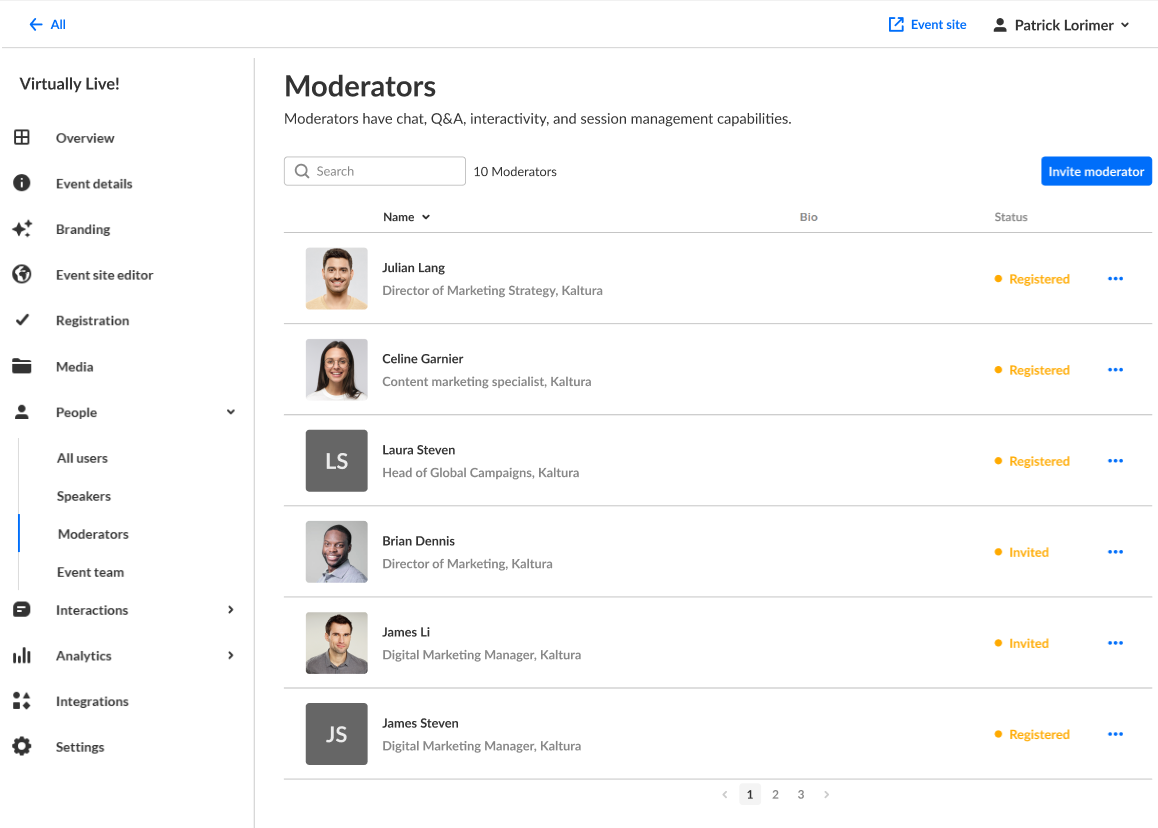Click the Settings gear icon
1158x828 pixels.
(x=21, y=747)
